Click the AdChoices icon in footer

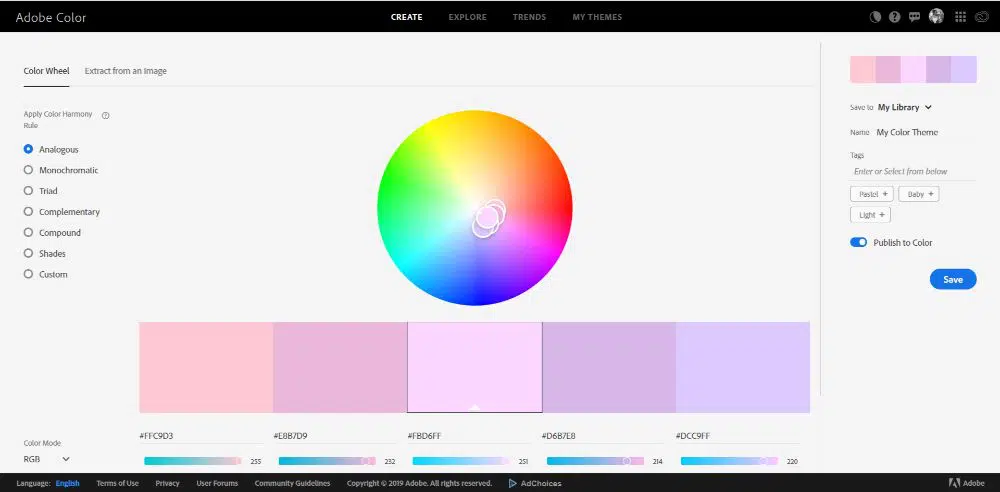click(514, 483)
